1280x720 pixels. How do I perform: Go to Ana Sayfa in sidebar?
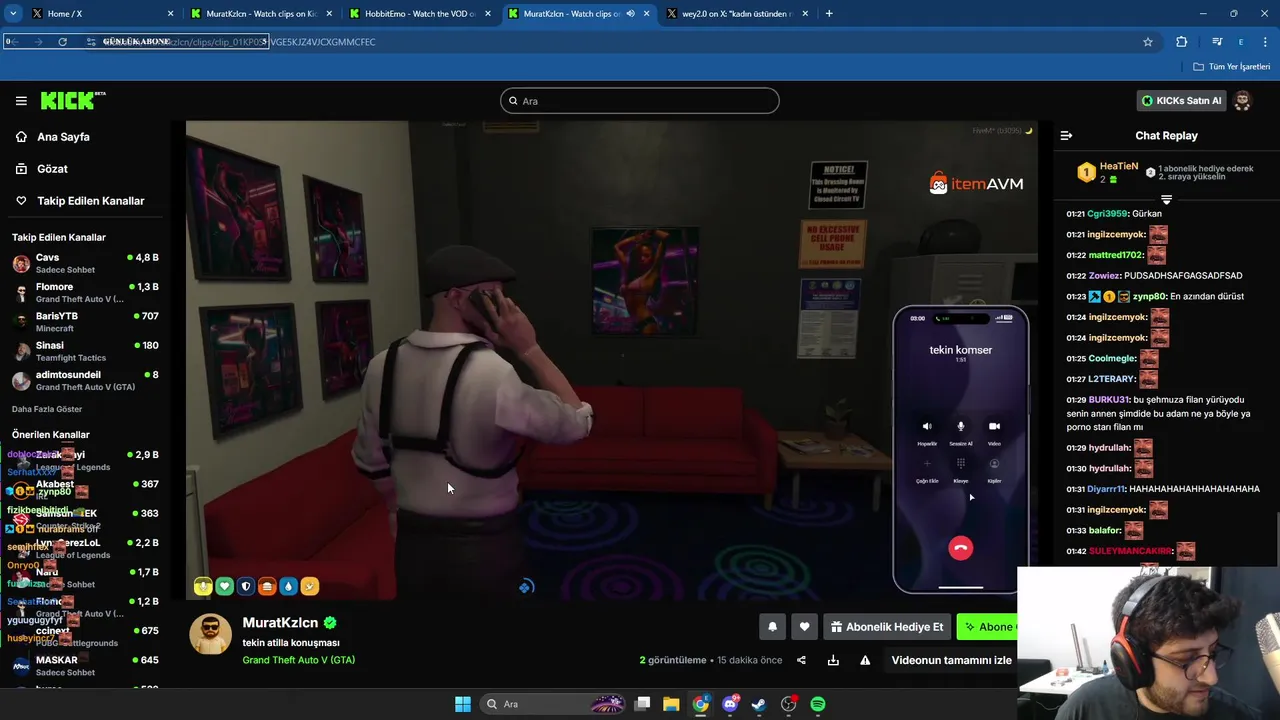[63, 137]
